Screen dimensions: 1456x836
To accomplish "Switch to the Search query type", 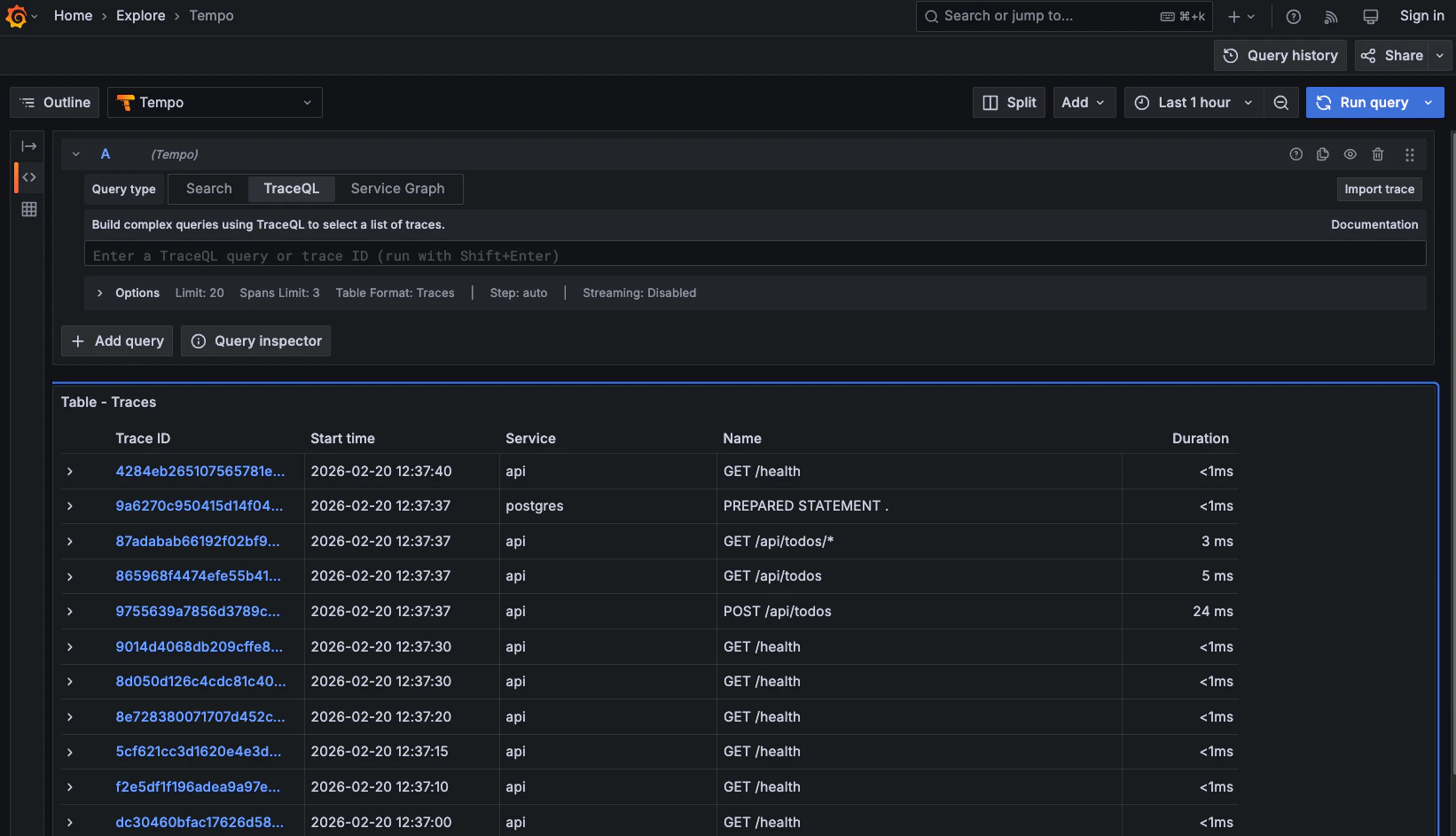I will click(x=209, y=189).
